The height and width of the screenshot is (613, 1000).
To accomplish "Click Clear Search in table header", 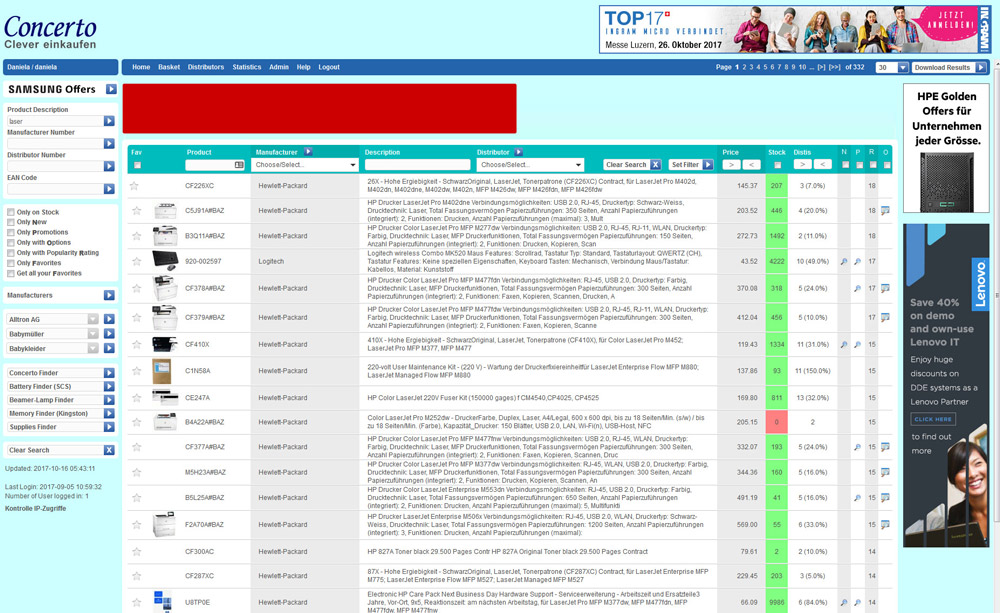I will [x=633, y=165].
